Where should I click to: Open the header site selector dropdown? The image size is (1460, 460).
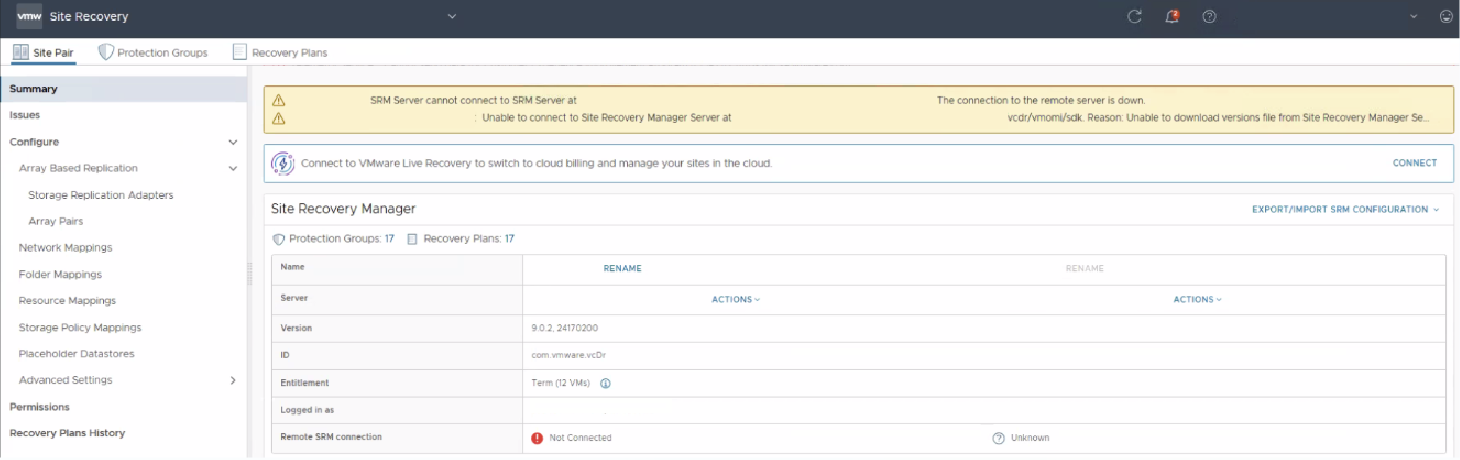pyautogui.click(x=451, y=17)
